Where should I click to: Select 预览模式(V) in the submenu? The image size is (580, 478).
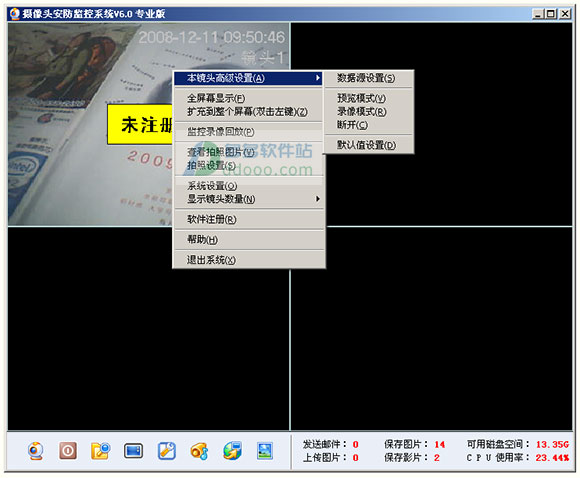coord(368,98)
